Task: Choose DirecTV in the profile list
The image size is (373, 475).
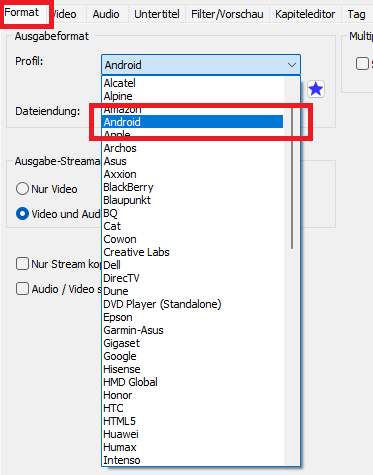Action: click(192, 278)
